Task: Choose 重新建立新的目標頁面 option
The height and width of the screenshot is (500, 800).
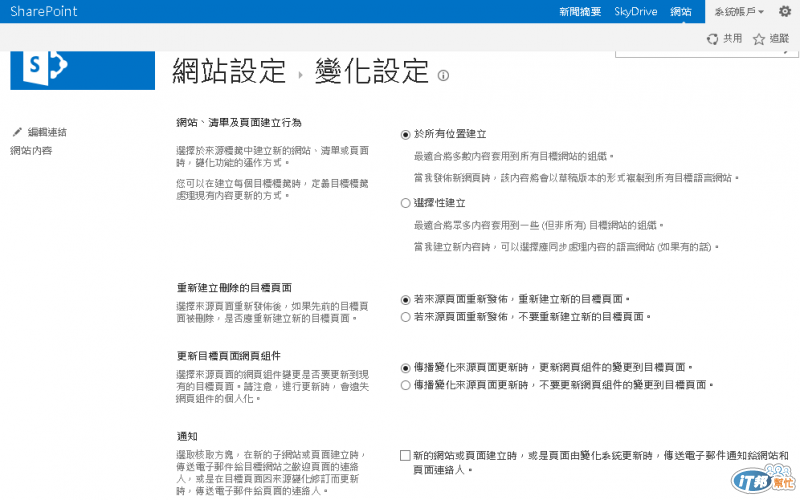Action: point(406,299)
